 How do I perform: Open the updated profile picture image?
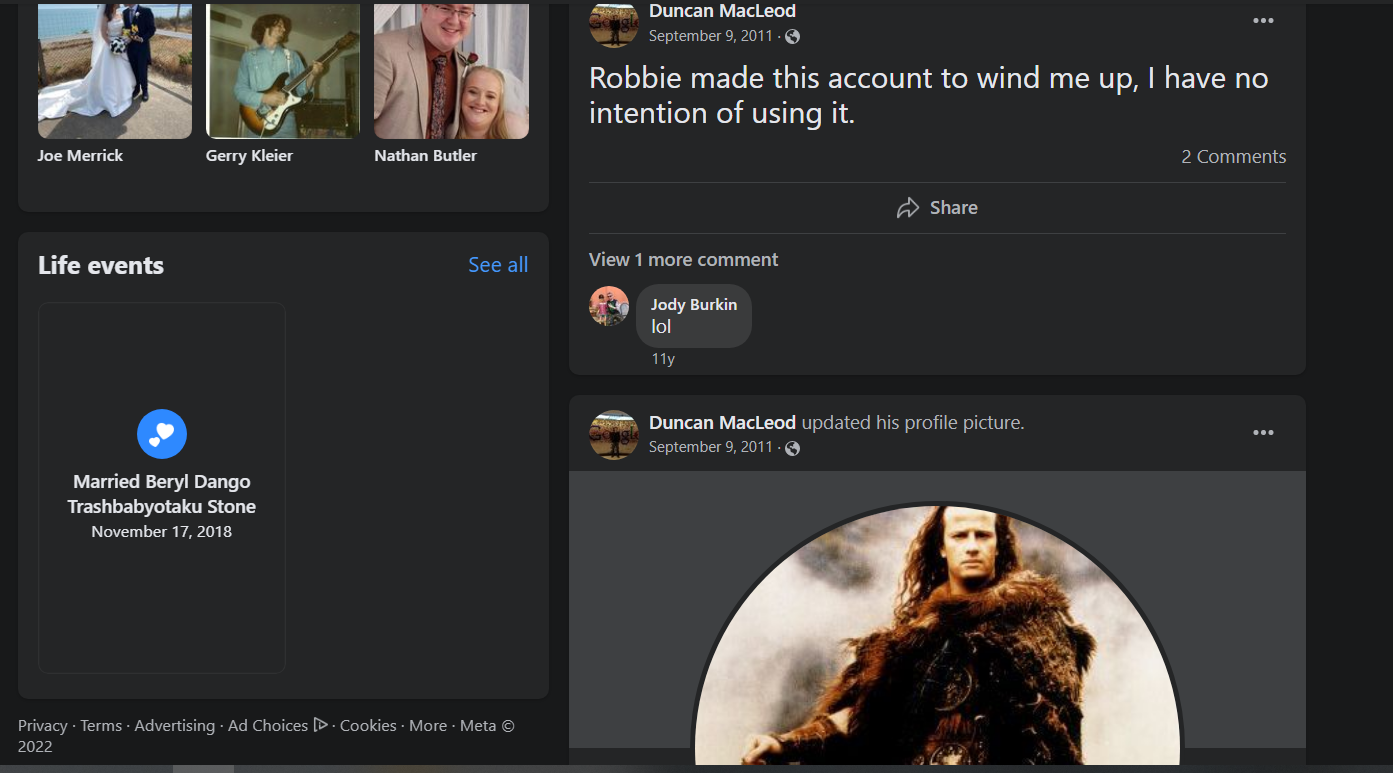point(937,635)
